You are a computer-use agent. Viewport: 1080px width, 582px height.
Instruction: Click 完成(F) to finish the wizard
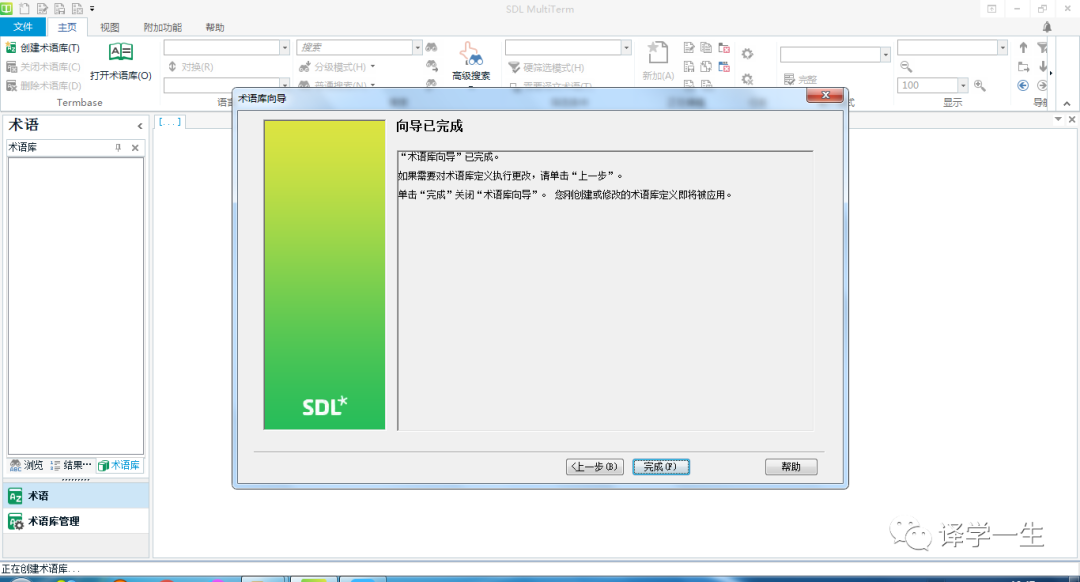coord(661,467)
